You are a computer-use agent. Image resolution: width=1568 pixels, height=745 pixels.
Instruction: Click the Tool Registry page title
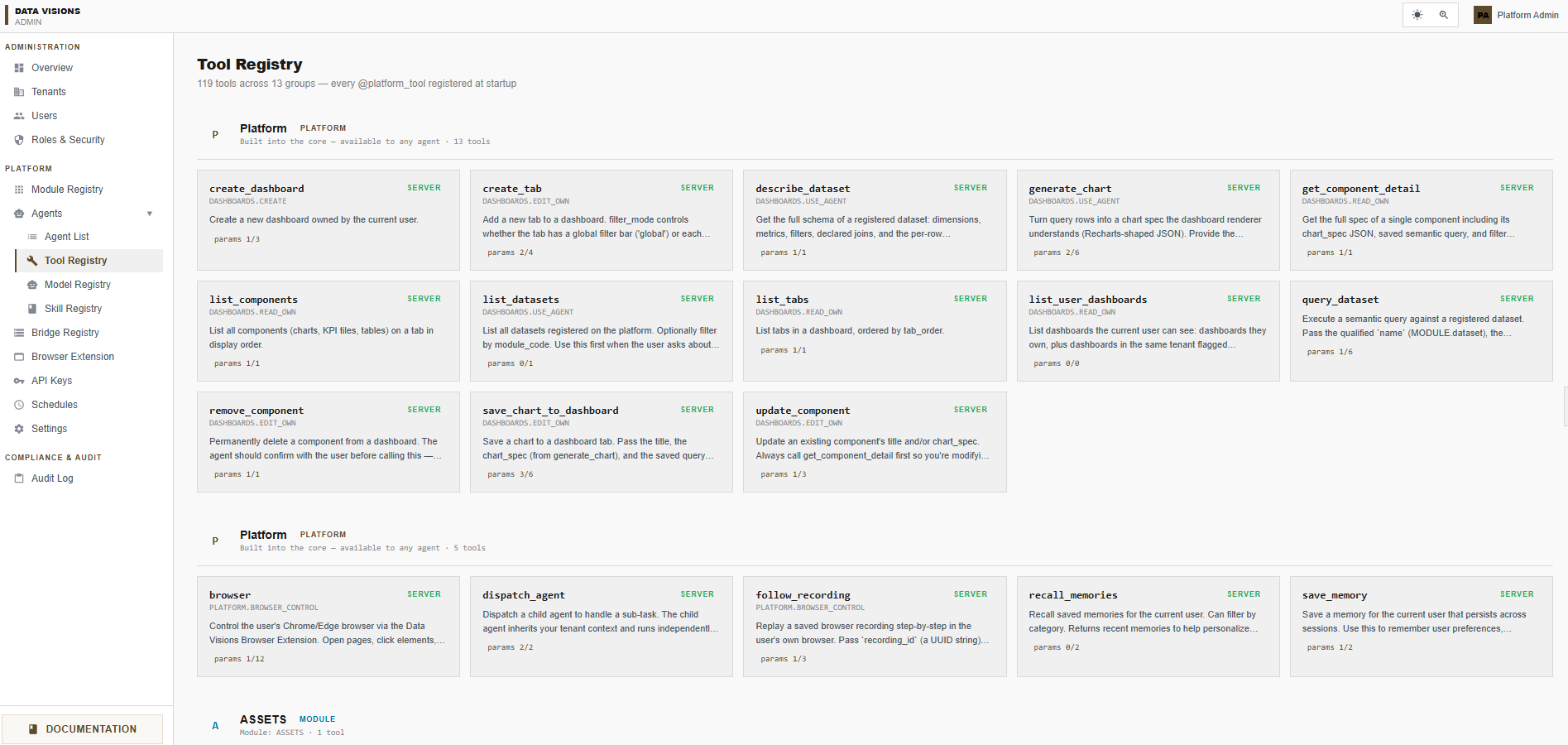tap(250, 65)
